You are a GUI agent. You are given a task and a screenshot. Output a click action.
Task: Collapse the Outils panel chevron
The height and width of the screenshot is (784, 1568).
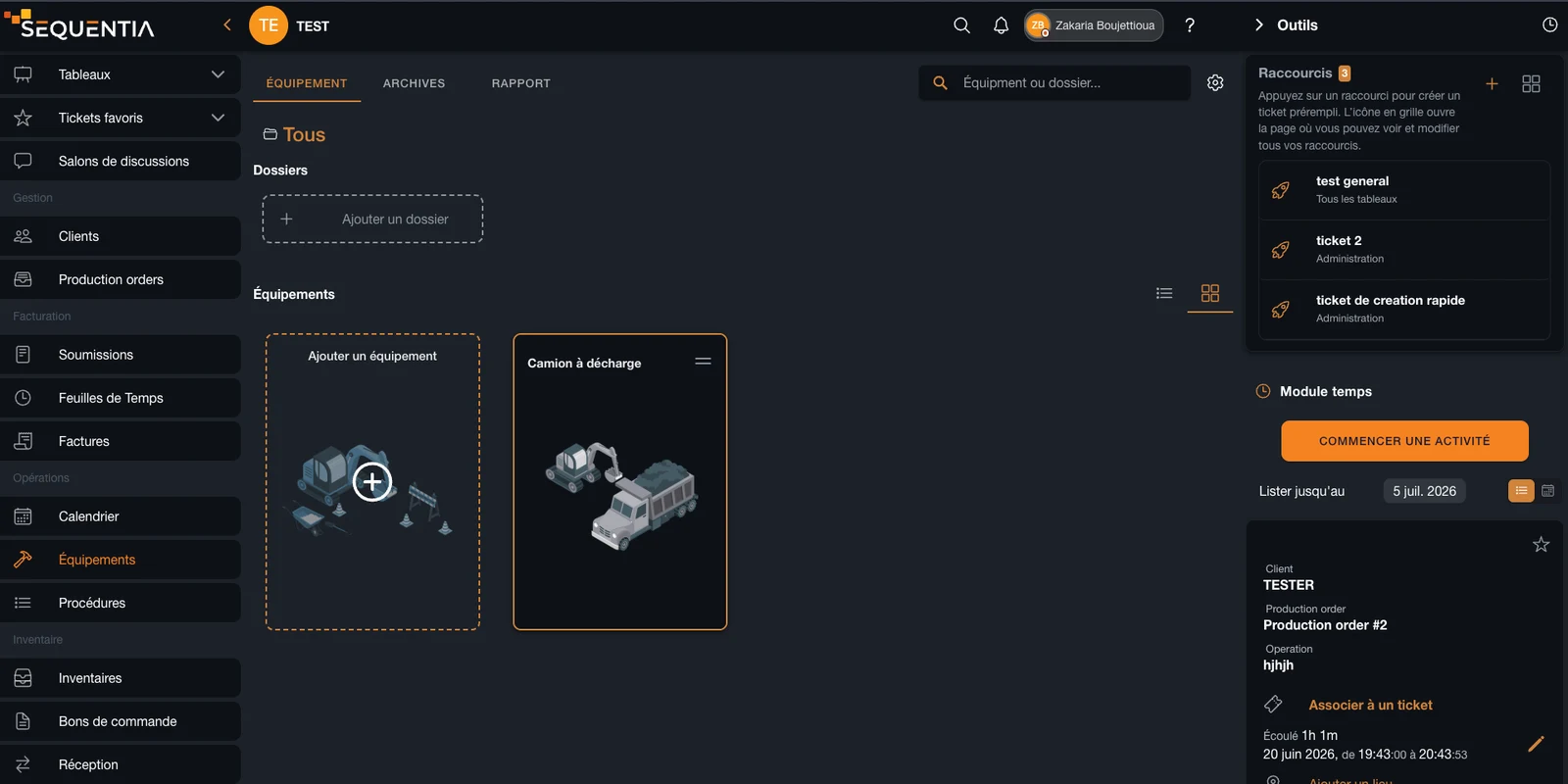[1259, 25]
